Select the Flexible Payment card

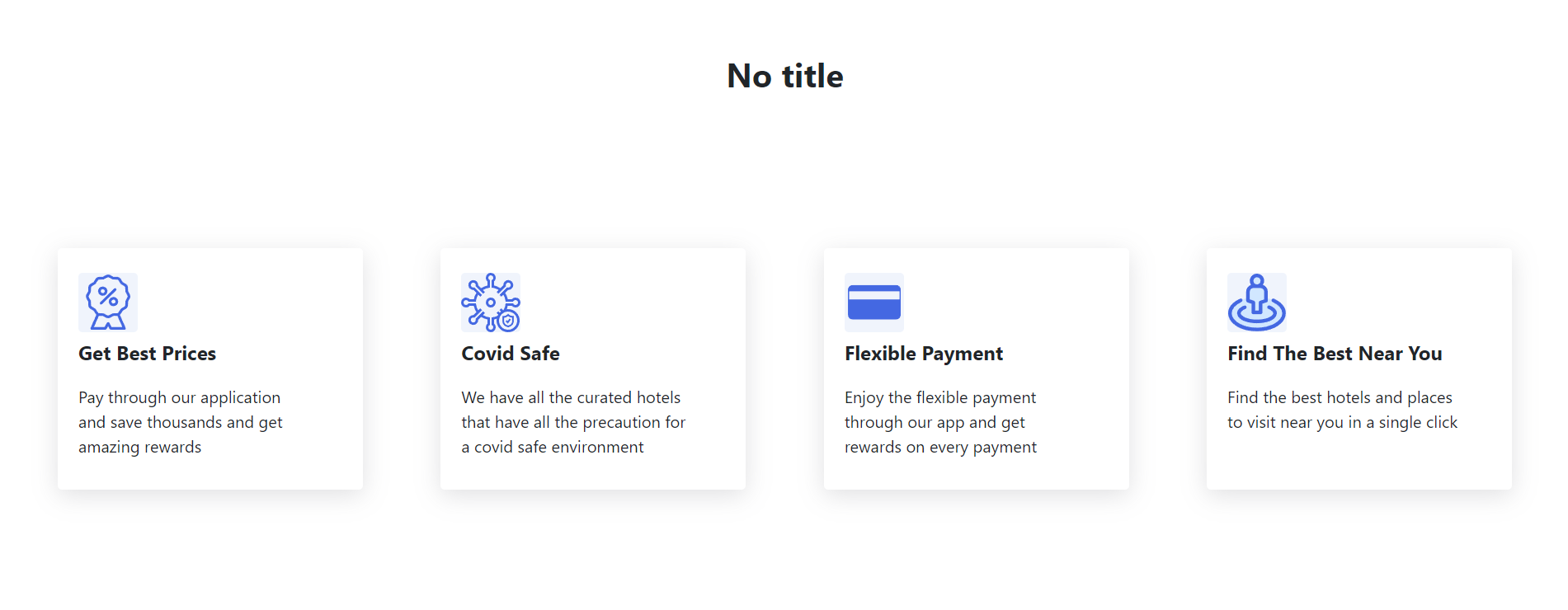click(x=976, y=368)
